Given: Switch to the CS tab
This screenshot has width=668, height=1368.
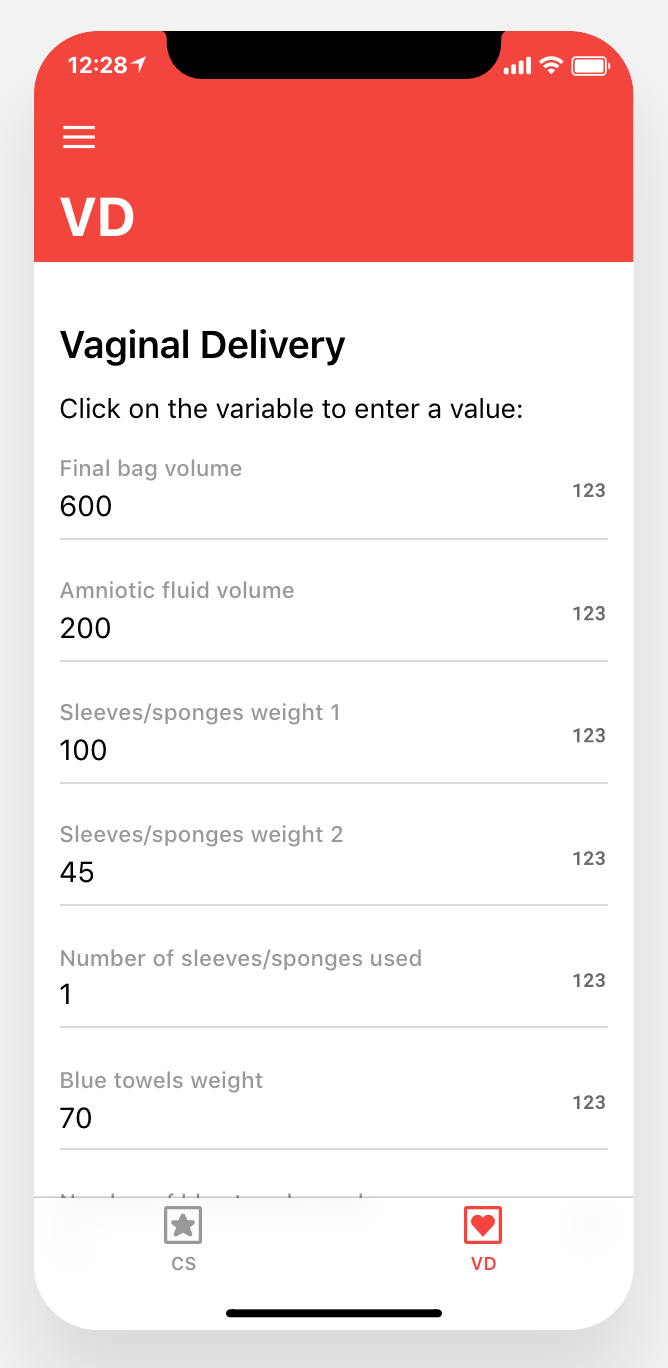Looking at the screenshot, I should point(183,1240).
